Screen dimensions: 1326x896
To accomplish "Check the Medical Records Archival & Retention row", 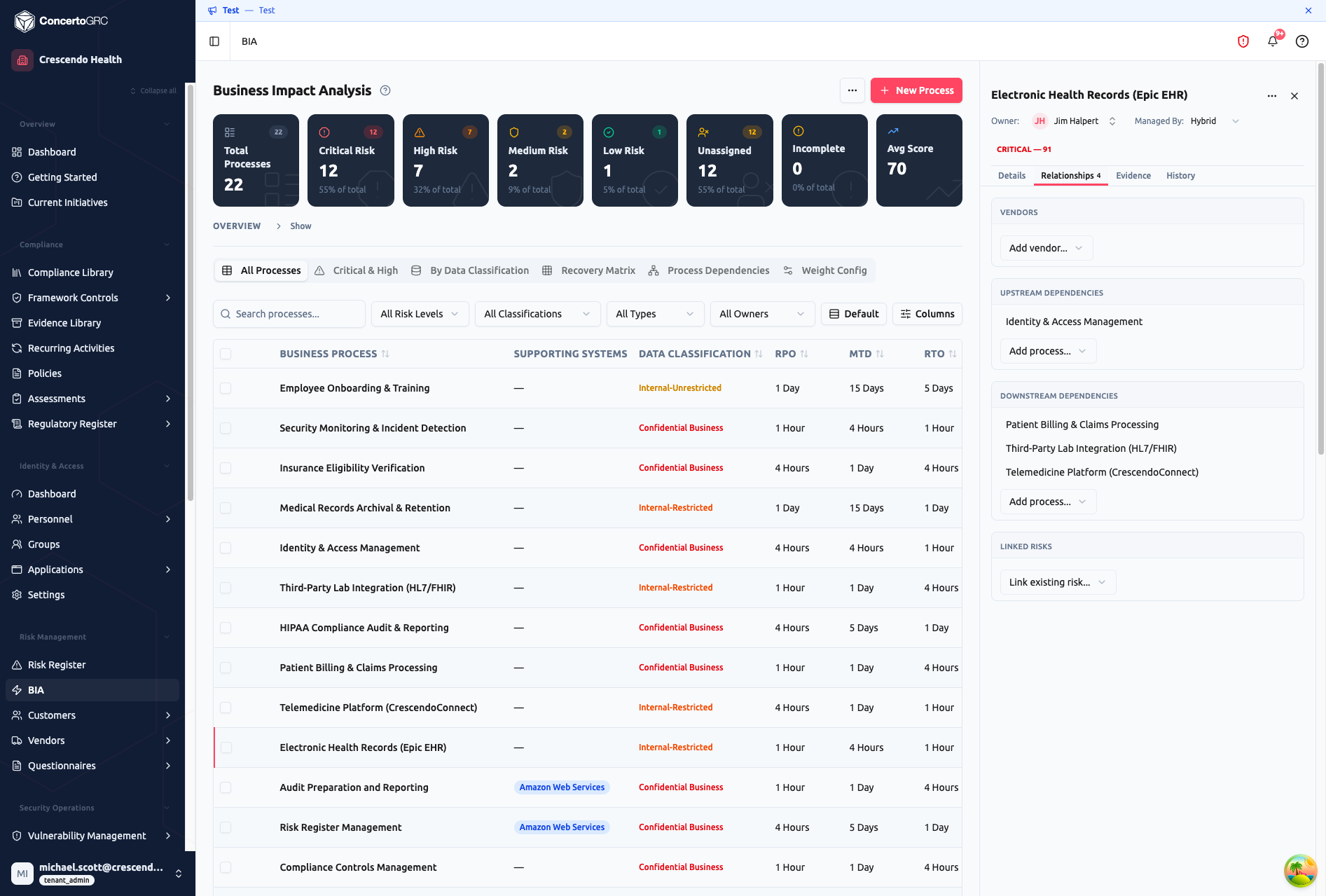I will pyautogui.click(x=226, y=508).
